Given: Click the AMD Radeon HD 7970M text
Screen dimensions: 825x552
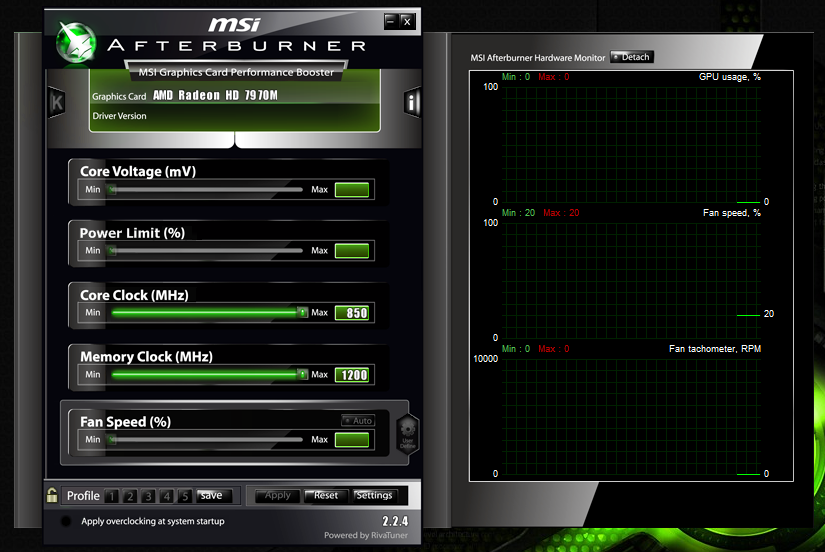Looking at the screenshot, I should tap(215, 95).
